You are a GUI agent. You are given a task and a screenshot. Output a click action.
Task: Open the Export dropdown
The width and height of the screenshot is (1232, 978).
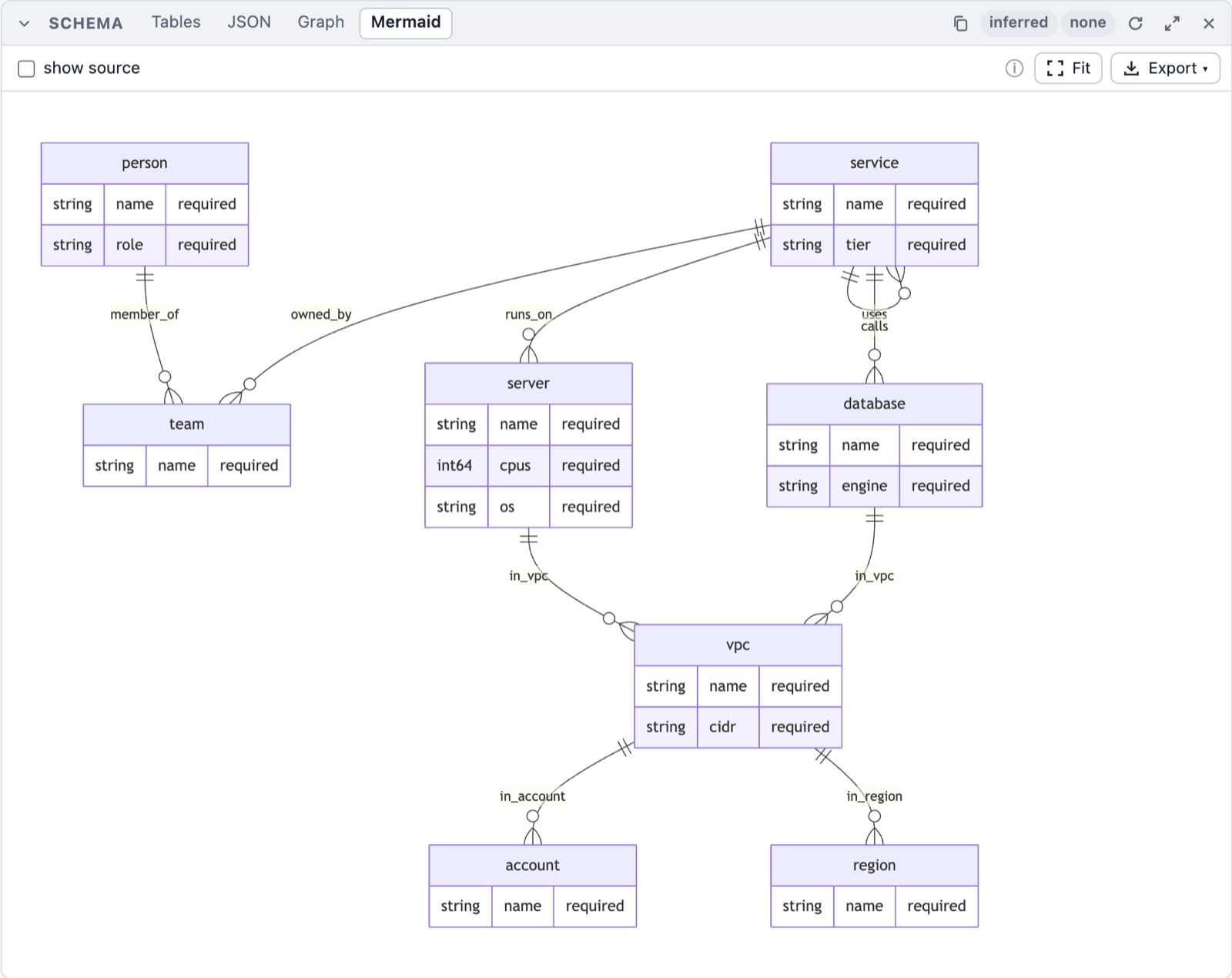pos(1165,69)
